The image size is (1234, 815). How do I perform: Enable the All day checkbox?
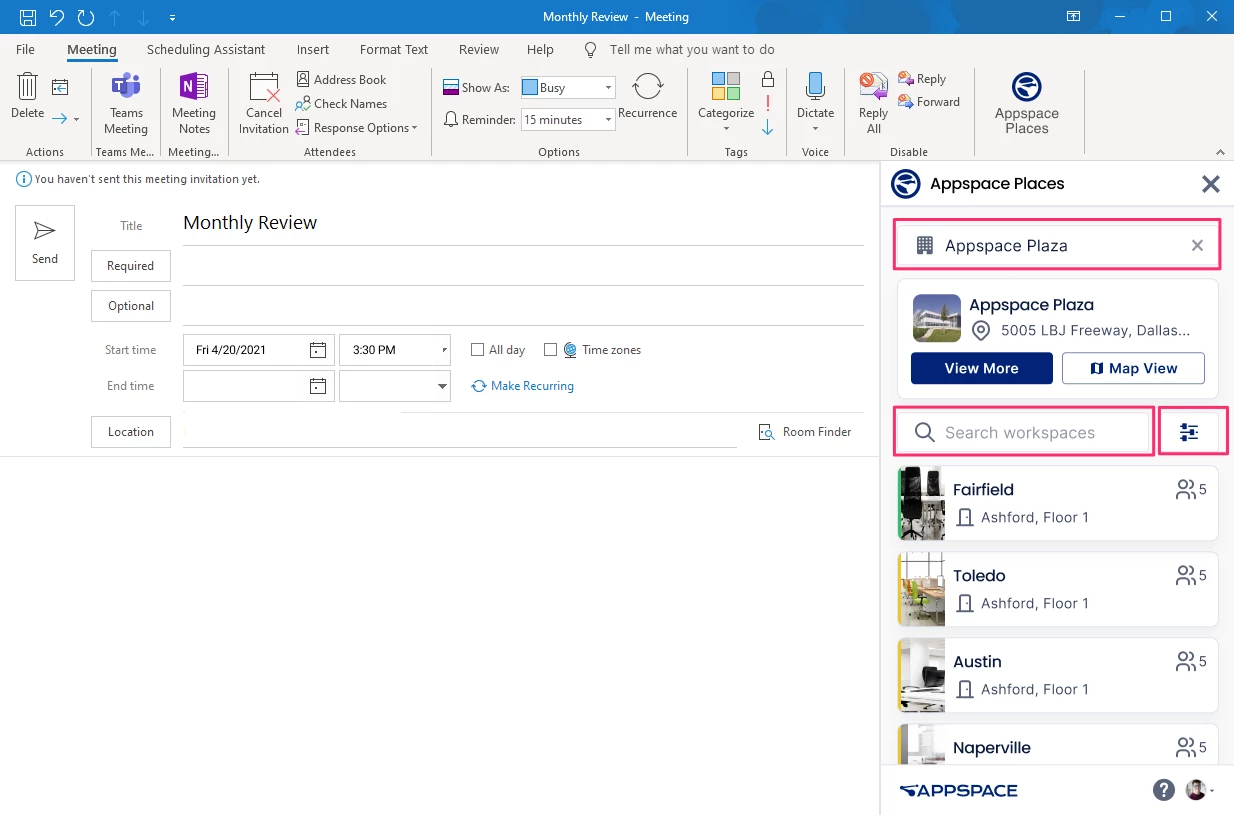(477, 350)
